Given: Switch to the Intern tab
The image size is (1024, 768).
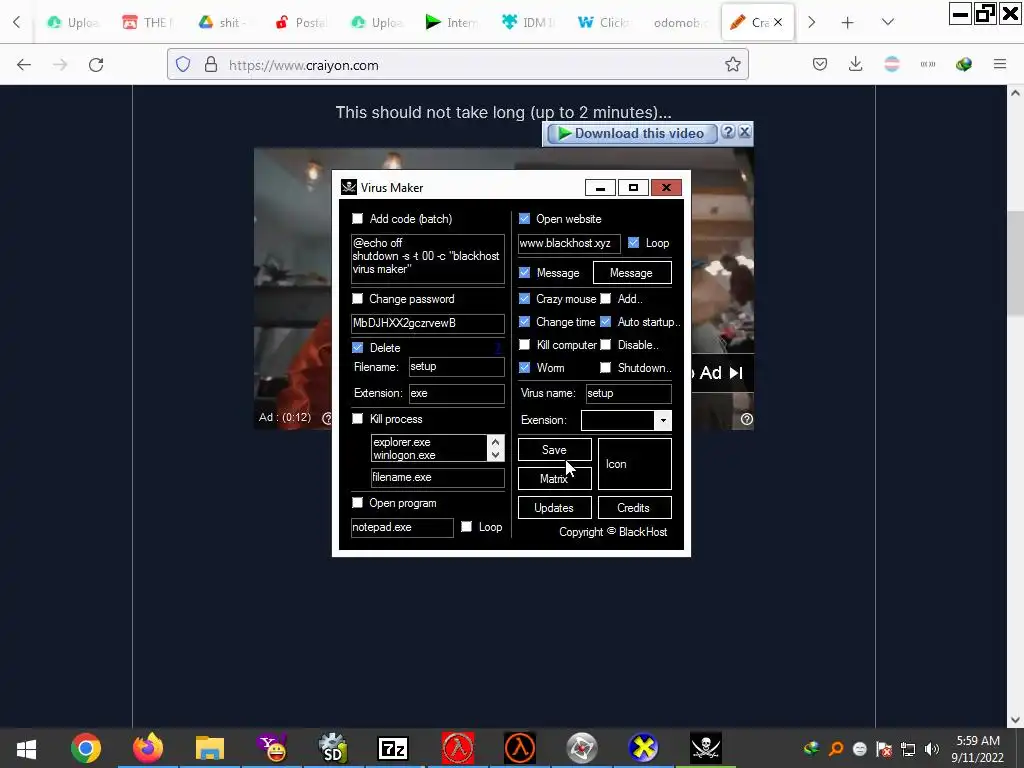Looking at the screenshot, I should (453, 23).
